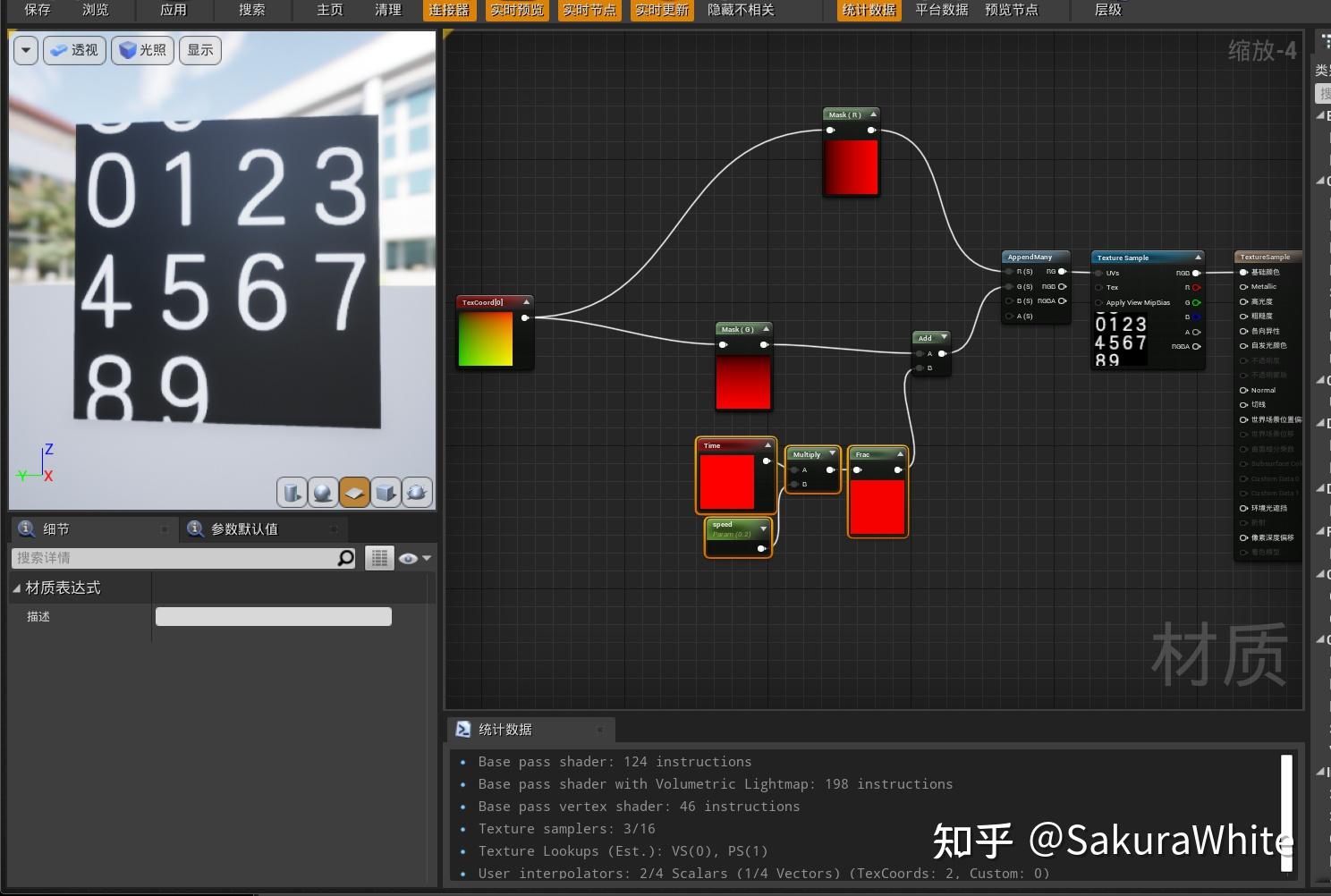Image resolution: width=1331 pixels, height=896 pixels.
Task: Click the 搜索详情 search field
Action: pos(179,557)
